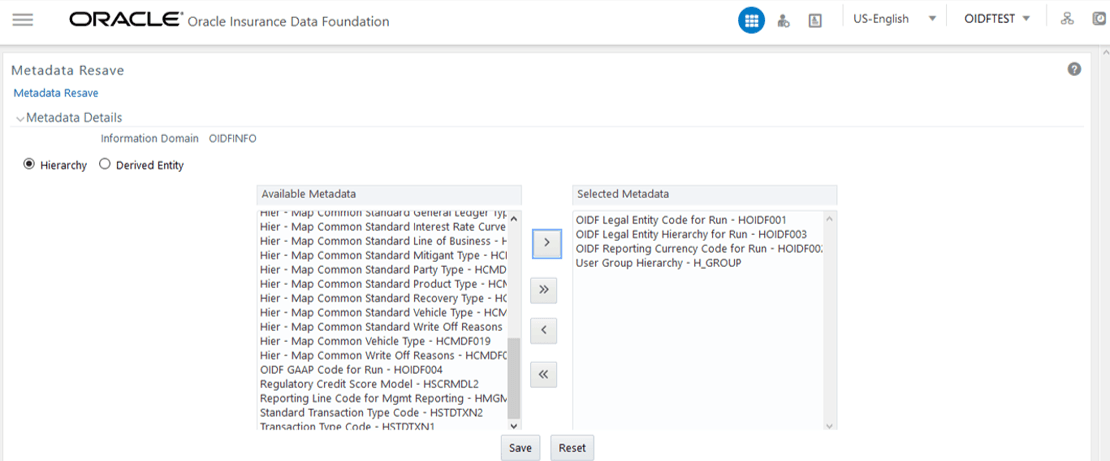Viewport: 1110px width, 461px height.
Task: Open the help question mark icon
Action: coord(1074,69)
